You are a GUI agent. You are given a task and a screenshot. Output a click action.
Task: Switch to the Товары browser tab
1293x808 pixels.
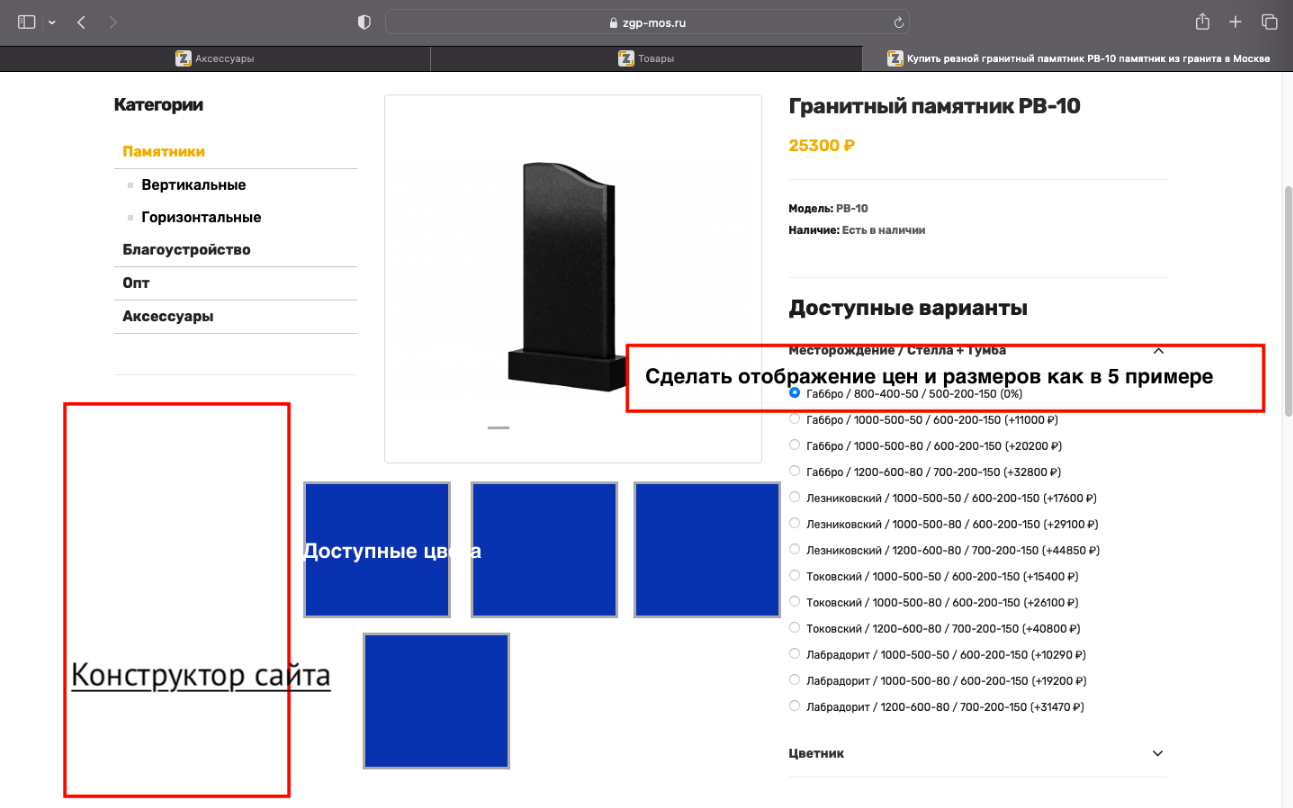pos(646,59)
